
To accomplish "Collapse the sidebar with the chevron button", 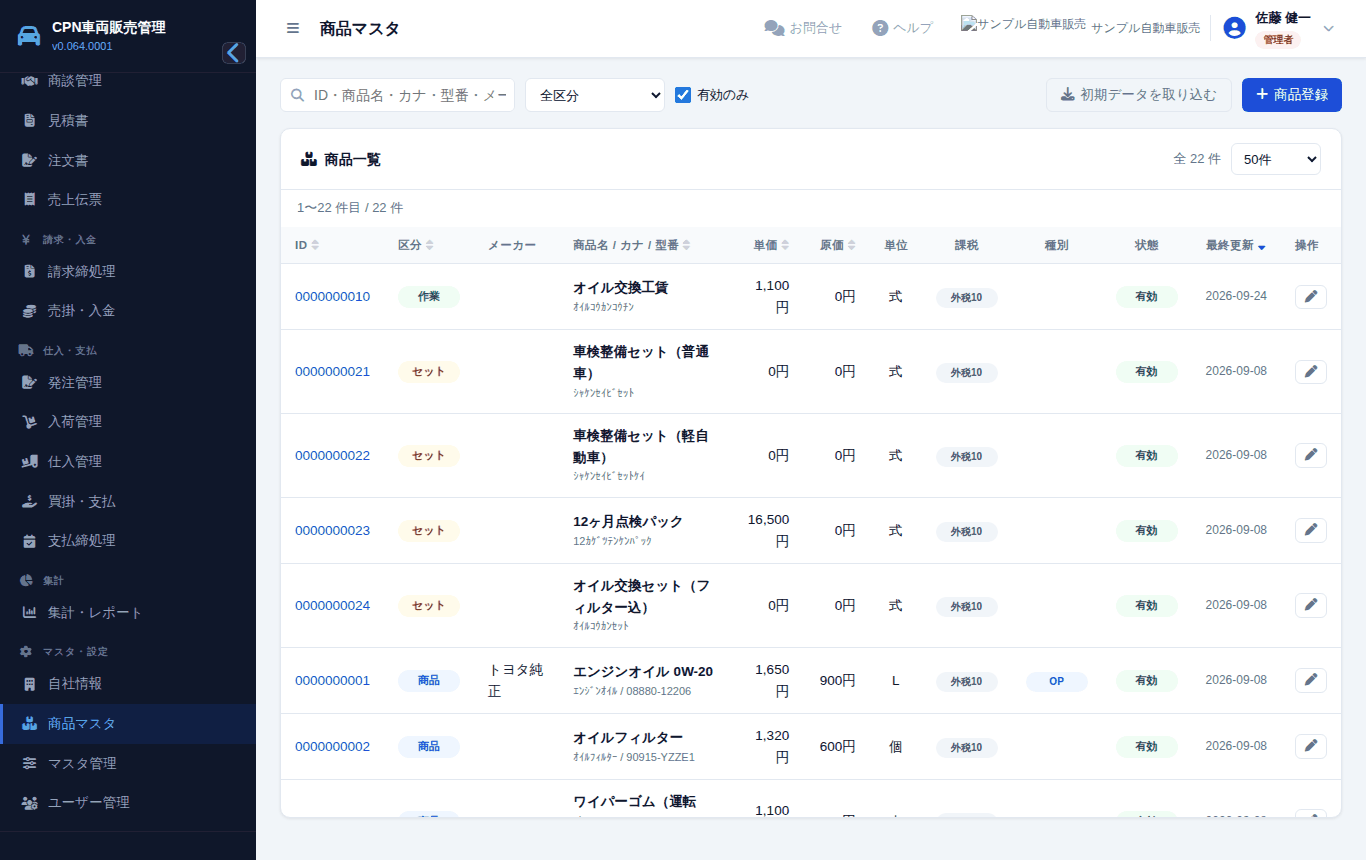I will pyautogui.click(x=234, y=53).
